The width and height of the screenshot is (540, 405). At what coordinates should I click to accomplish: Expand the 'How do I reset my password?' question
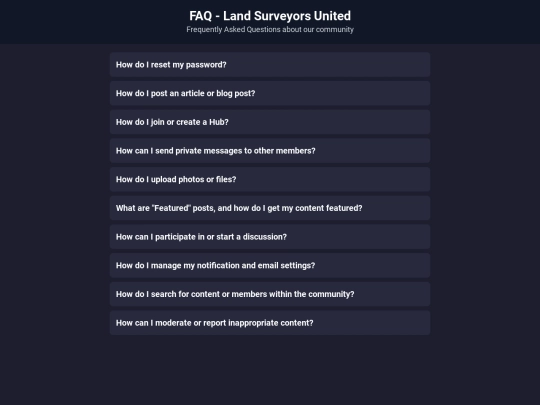click(x=270, y=65)
